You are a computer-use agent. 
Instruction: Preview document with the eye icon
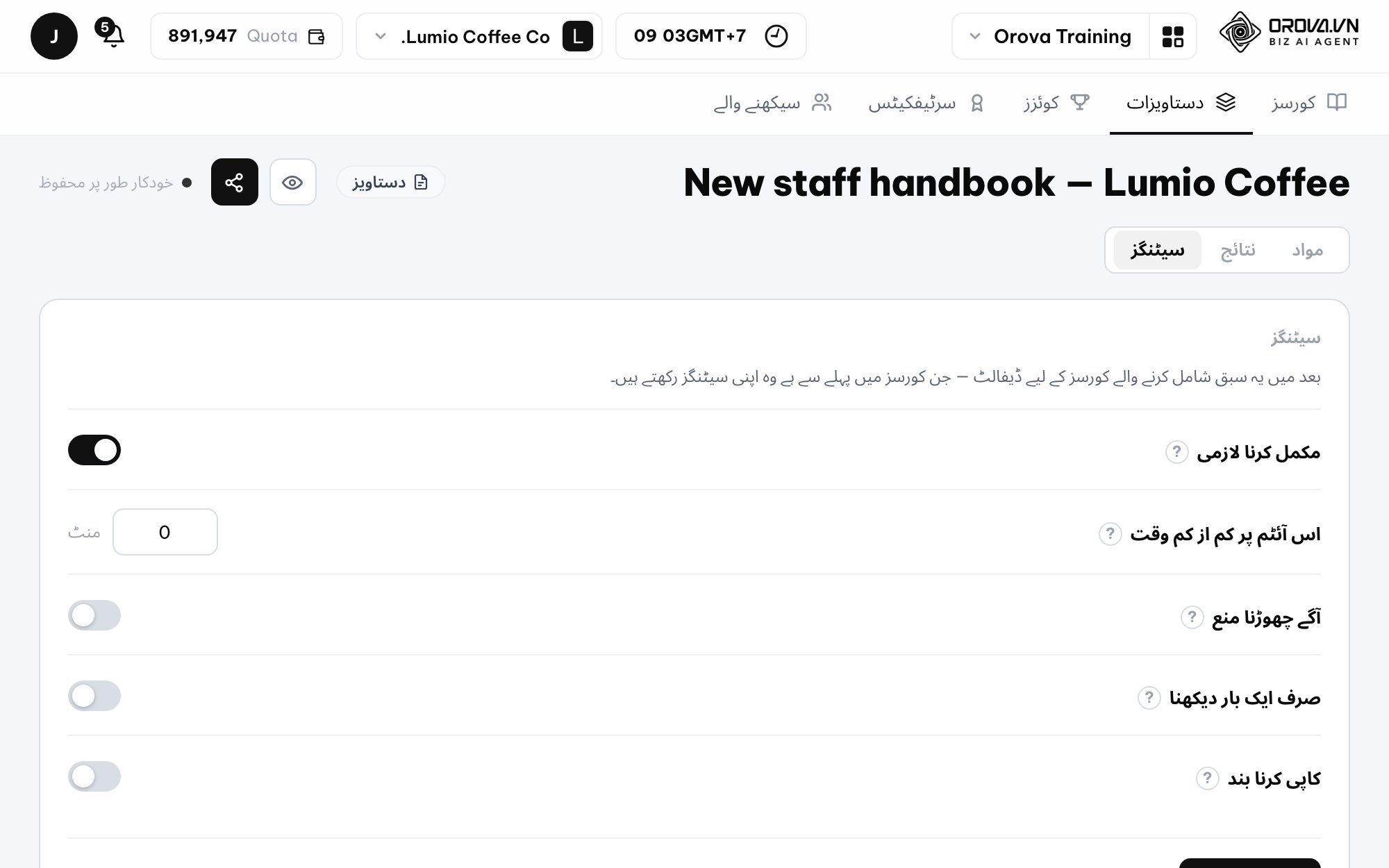(x=293, y=182)
